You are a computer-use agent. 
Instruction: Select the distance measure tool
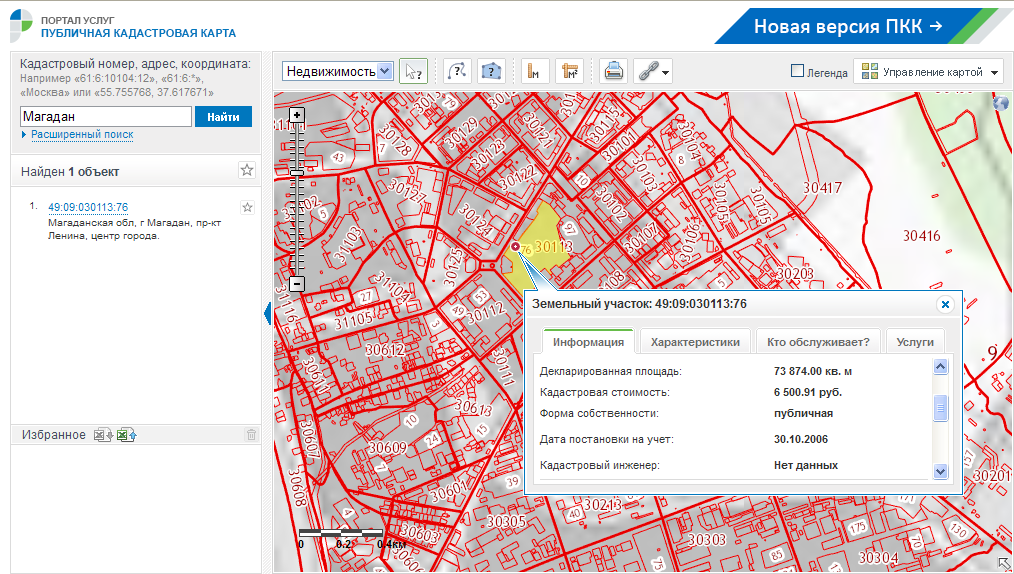(x=535, y=71)
